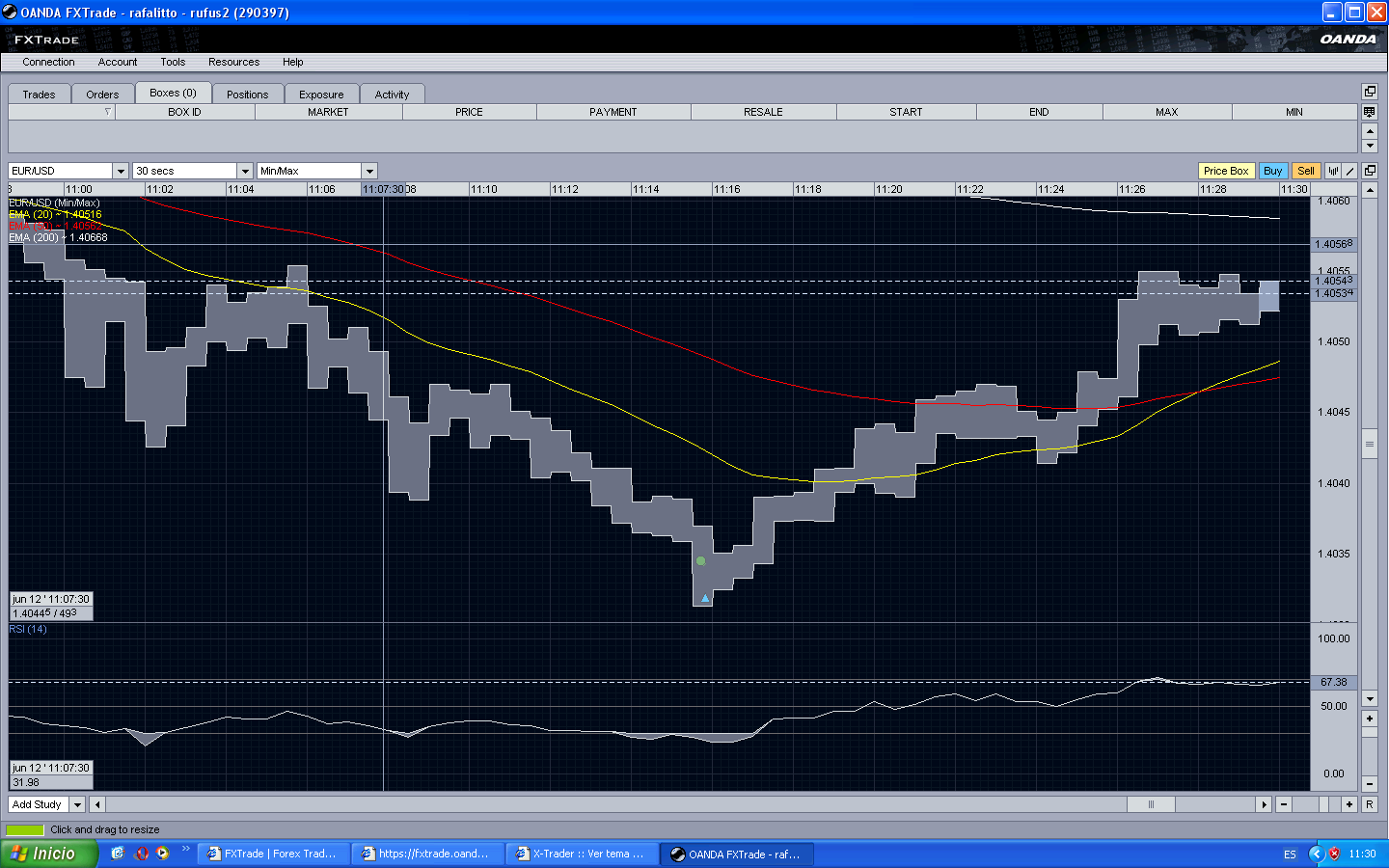The image size is (1389, 868).
Task: Open the EUR/USD currency pair dropdown
Action: point(121,171)
